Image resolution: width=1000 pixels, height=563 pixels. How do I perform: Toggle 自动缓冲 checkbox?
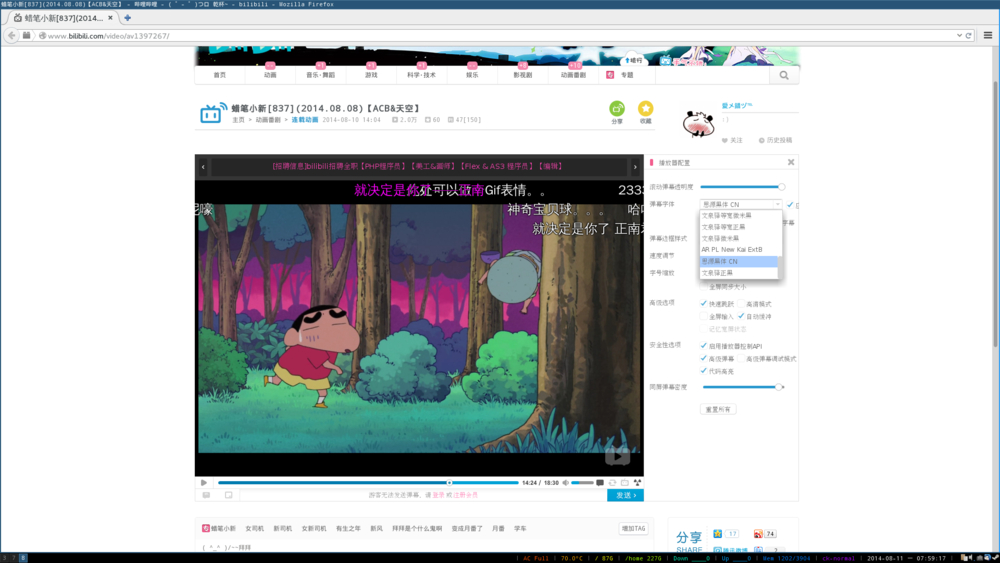coord(740,316)
